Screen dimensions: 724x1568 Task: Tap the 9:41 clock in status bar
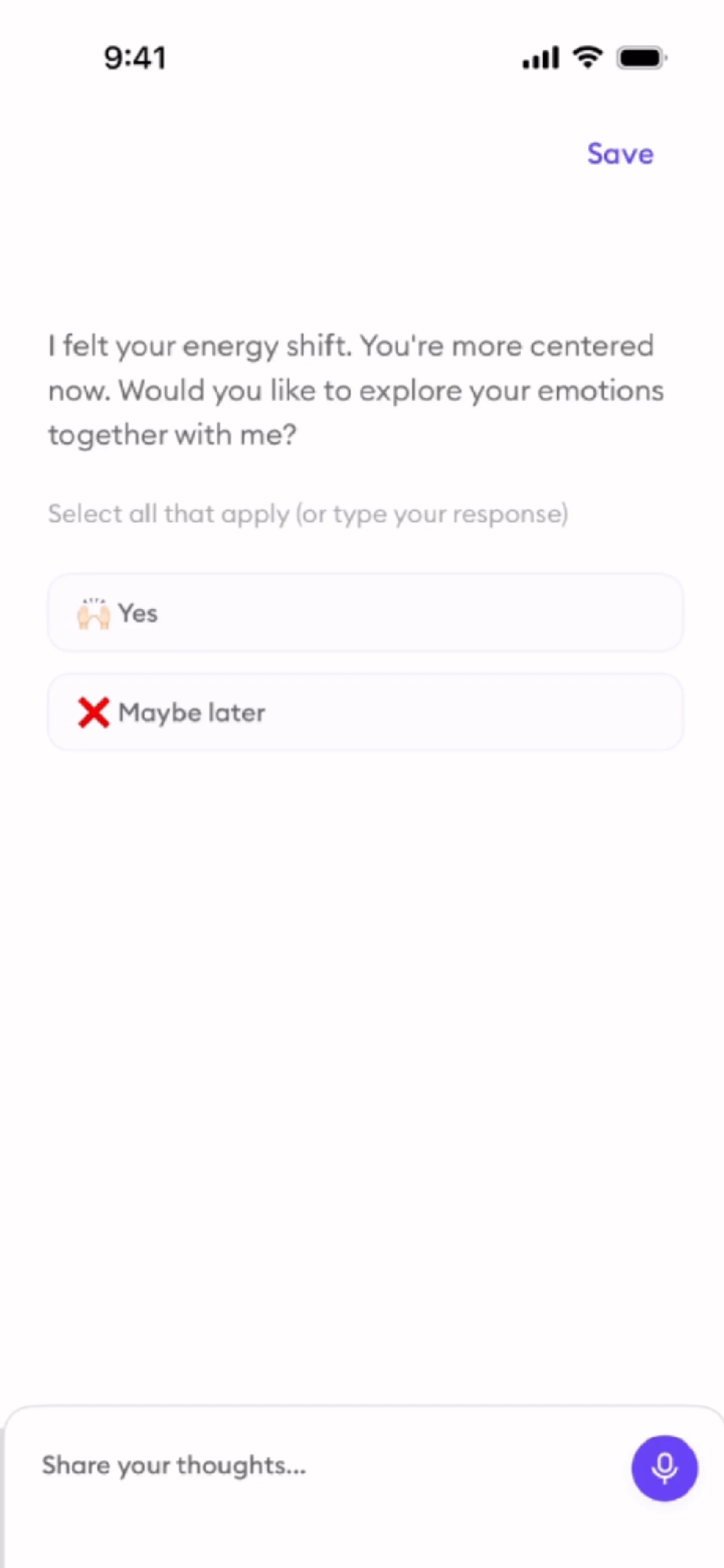pyautogui.click(x=135, y=58)
